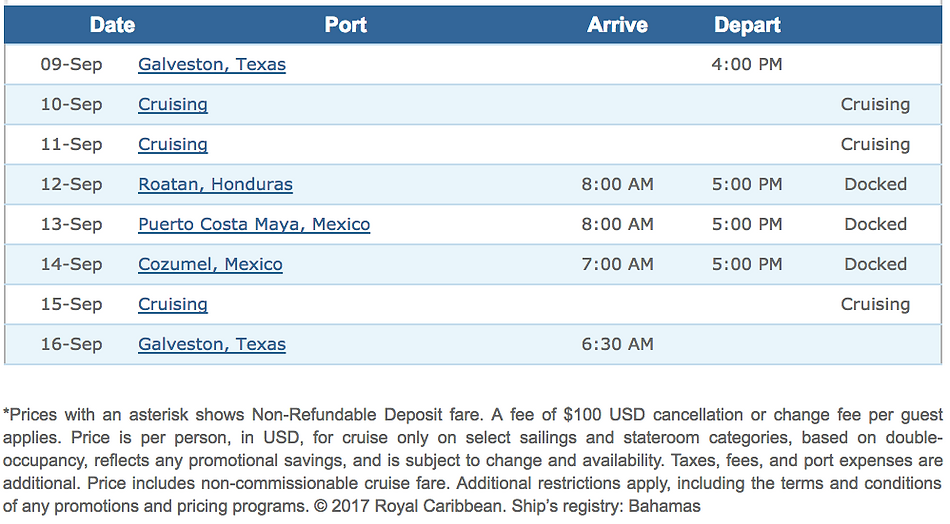
Task: Click the Non-Refundable Deposit disclaimer text
Action: [473, 460]
